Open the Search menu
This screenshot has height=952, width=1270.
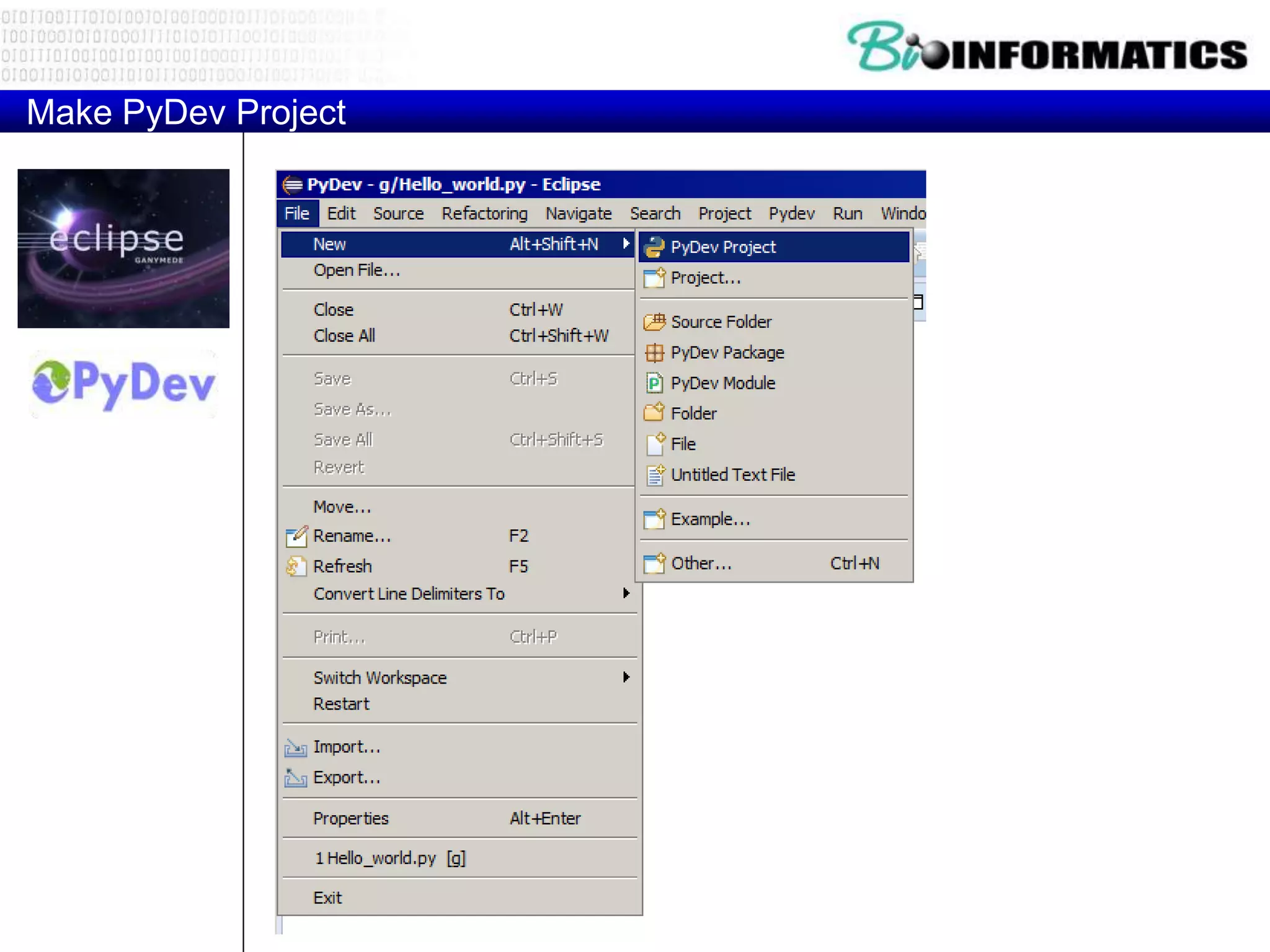[655, 214]
